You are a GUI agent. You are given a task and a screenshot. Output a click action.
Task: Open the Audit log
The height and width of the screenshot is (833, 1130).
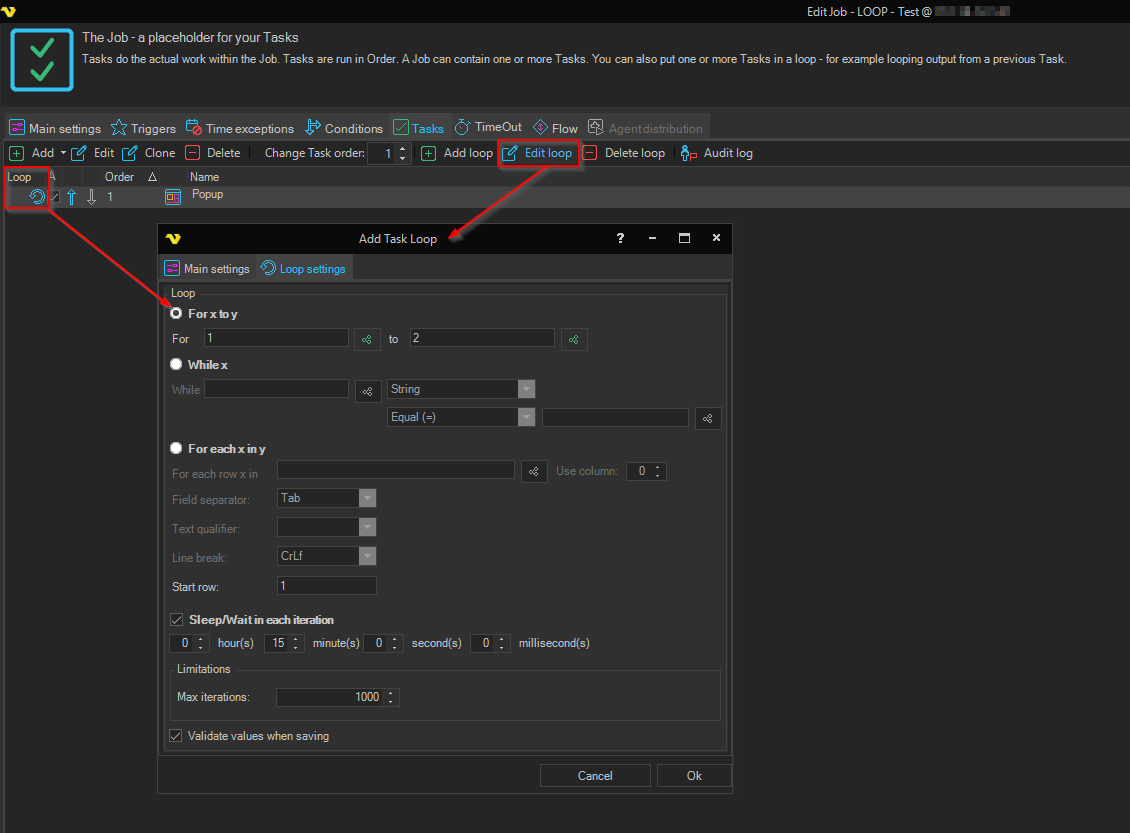(x=716, y=153)
